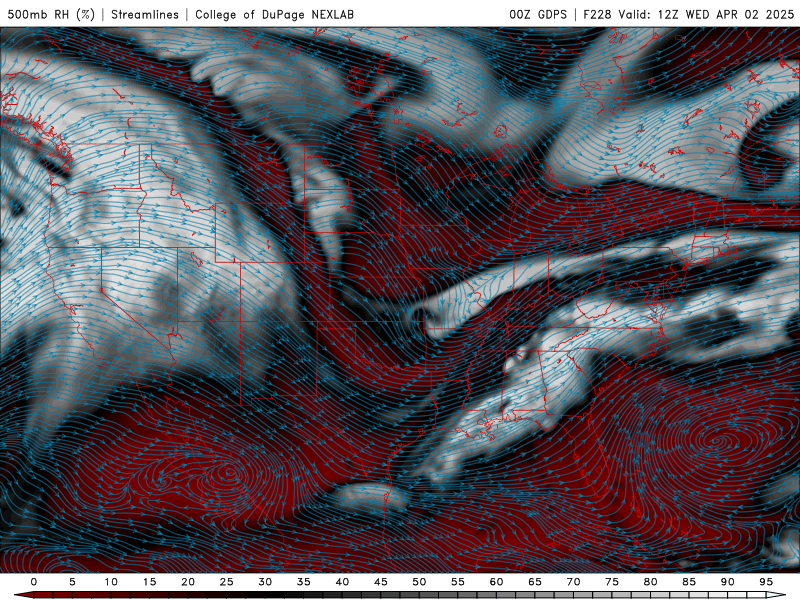Click the dark red left arrow of color bar
Image resolution: width=800 pixels, height=600 pixels.
click(24, 595)
